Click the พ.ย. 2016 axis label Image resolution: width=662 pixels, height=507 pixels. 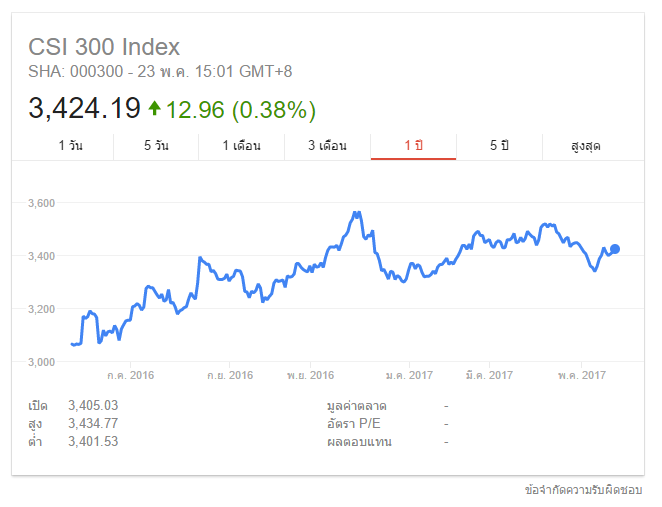coord(309,375)
